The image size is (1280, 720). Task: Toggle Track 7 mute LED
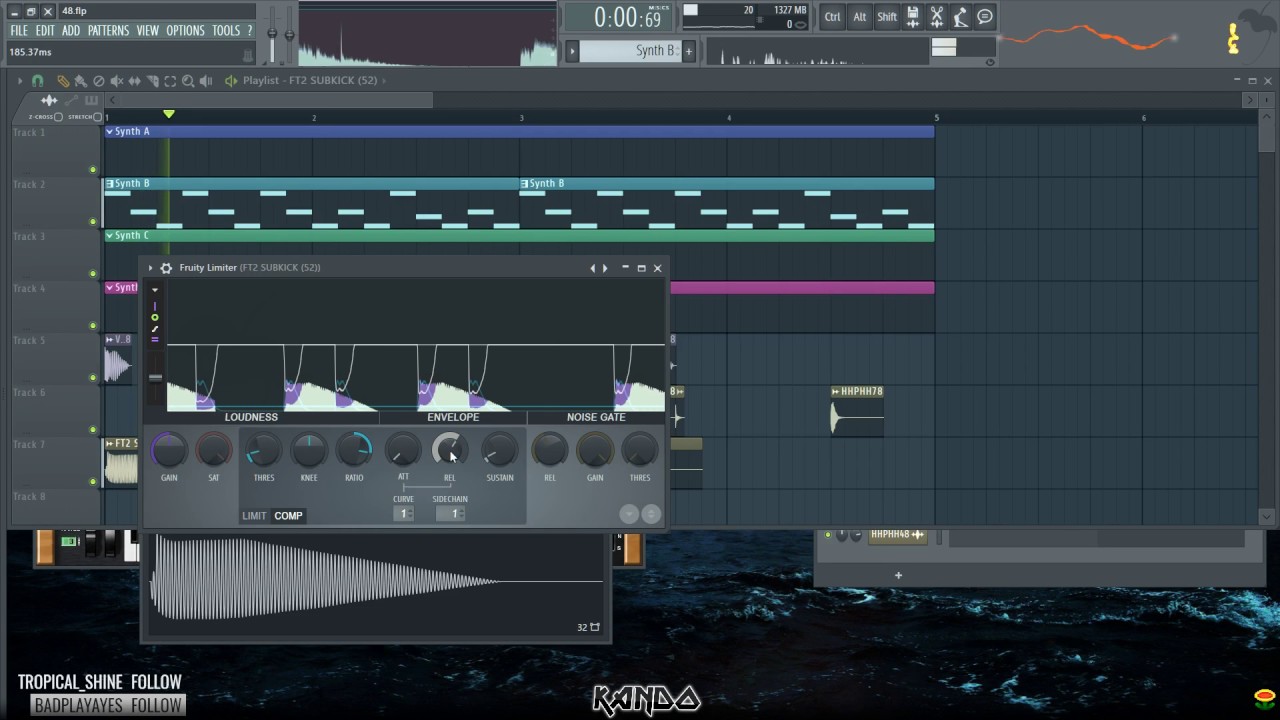tap(93, 482)
